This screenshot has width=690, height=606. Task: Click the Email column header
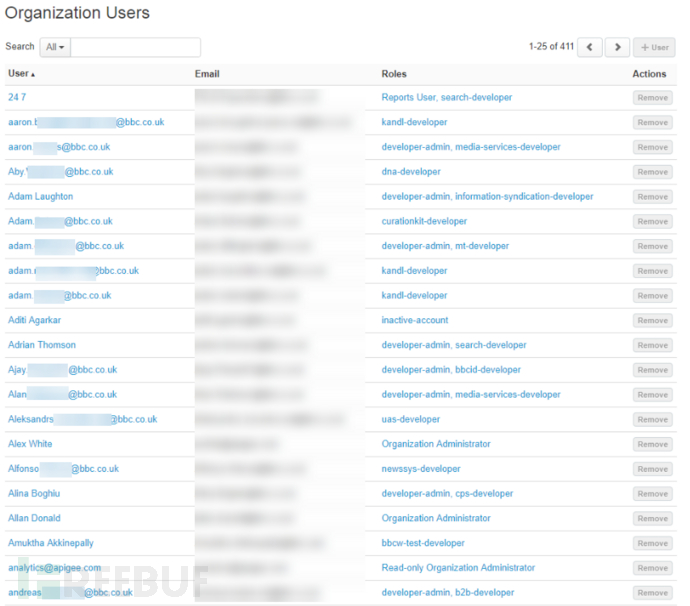[x=207, y=74]
